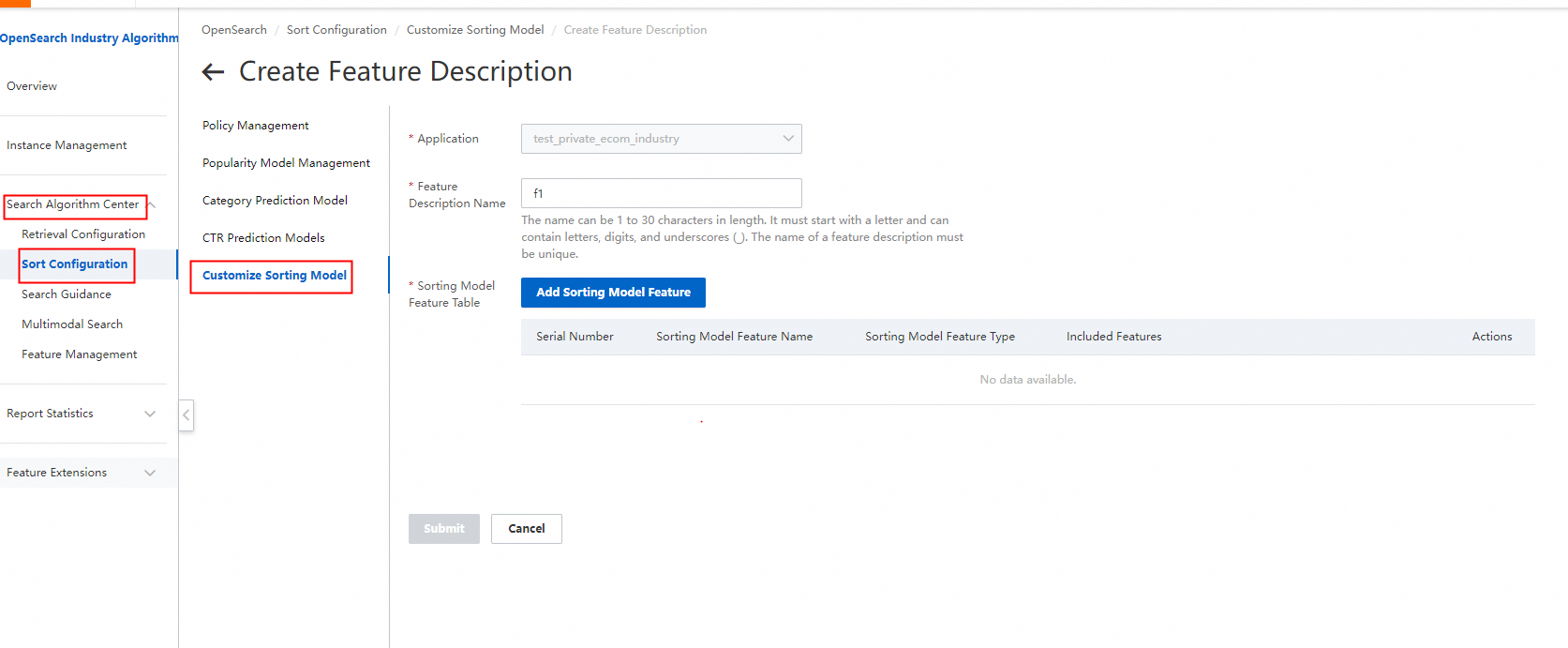Click the Search Algorithm Center label
Image resolution: width=1568 pixels, height=648 pixels.
[73, 204]
